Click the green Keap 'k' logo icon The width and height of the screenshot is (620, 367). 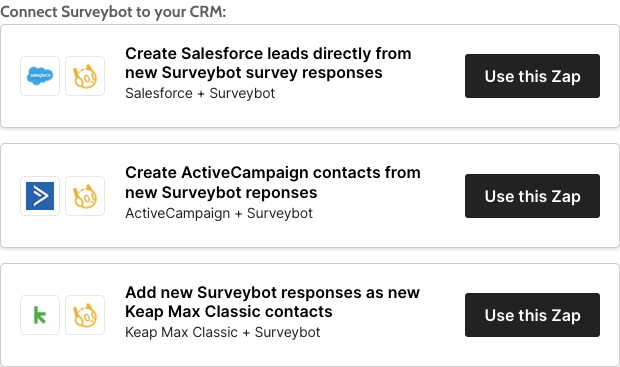tap(40, 315)
